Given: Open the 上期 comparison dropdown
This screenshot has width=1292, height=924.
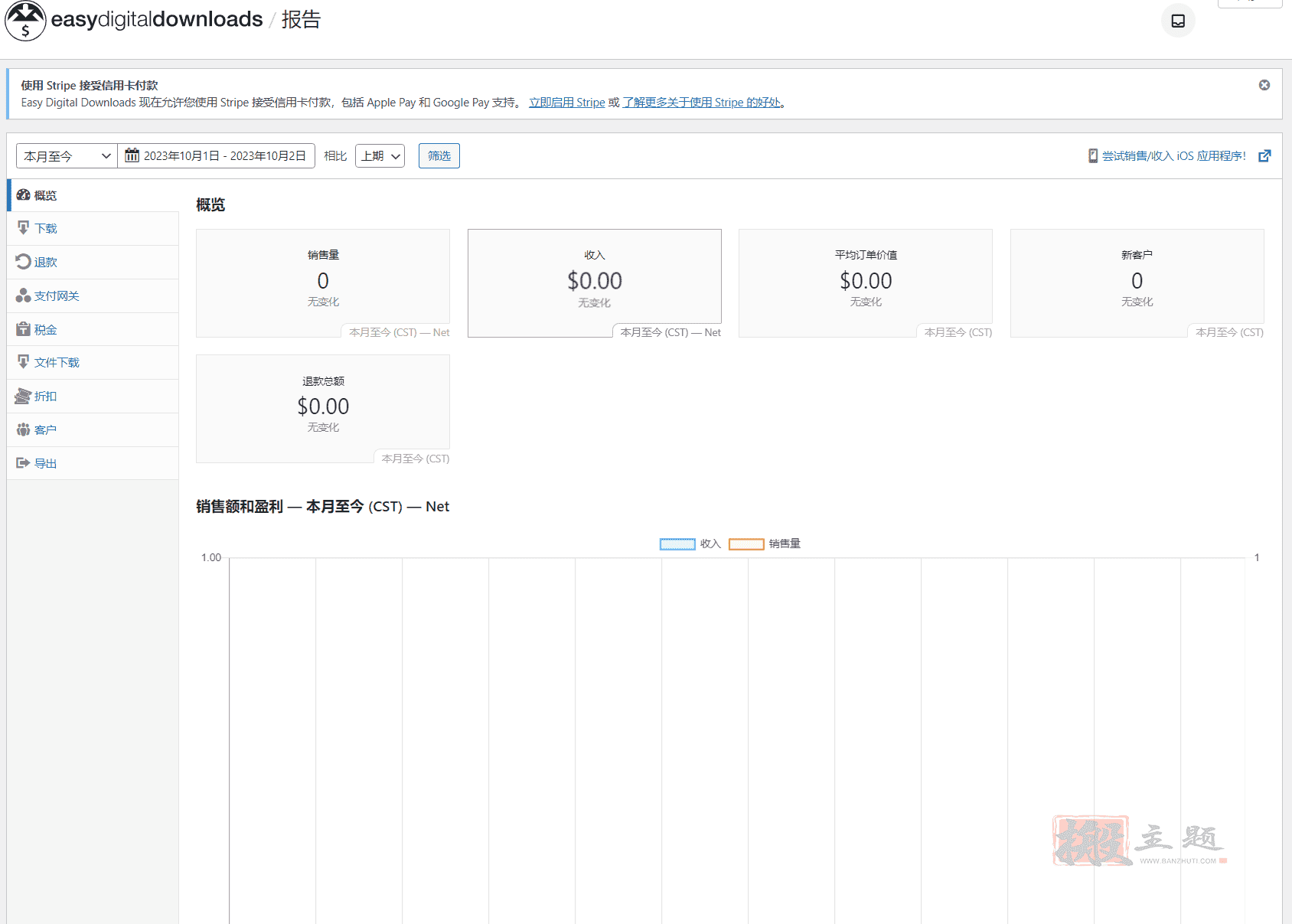Looking at the screenshot, I should point(380,156).
